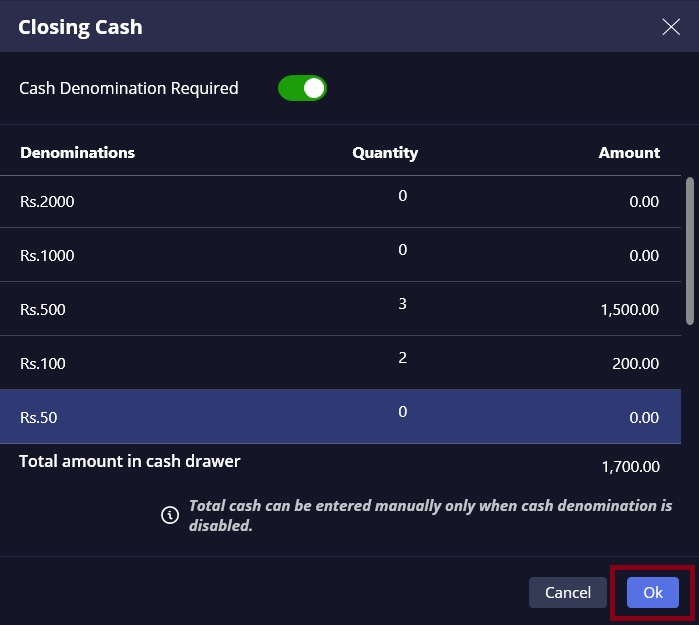Click the 1,700.00 total amount value
Image resolution: width=699 pixels, height=625 pixels.
[x=630, y=466]
